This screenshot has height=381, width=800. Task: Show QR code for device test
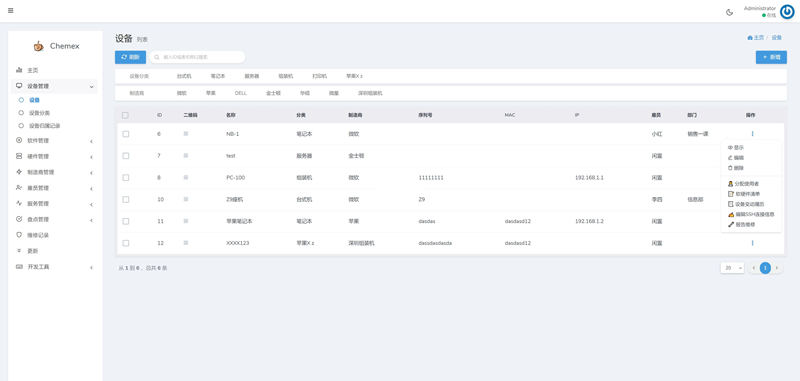pos(186,156)
